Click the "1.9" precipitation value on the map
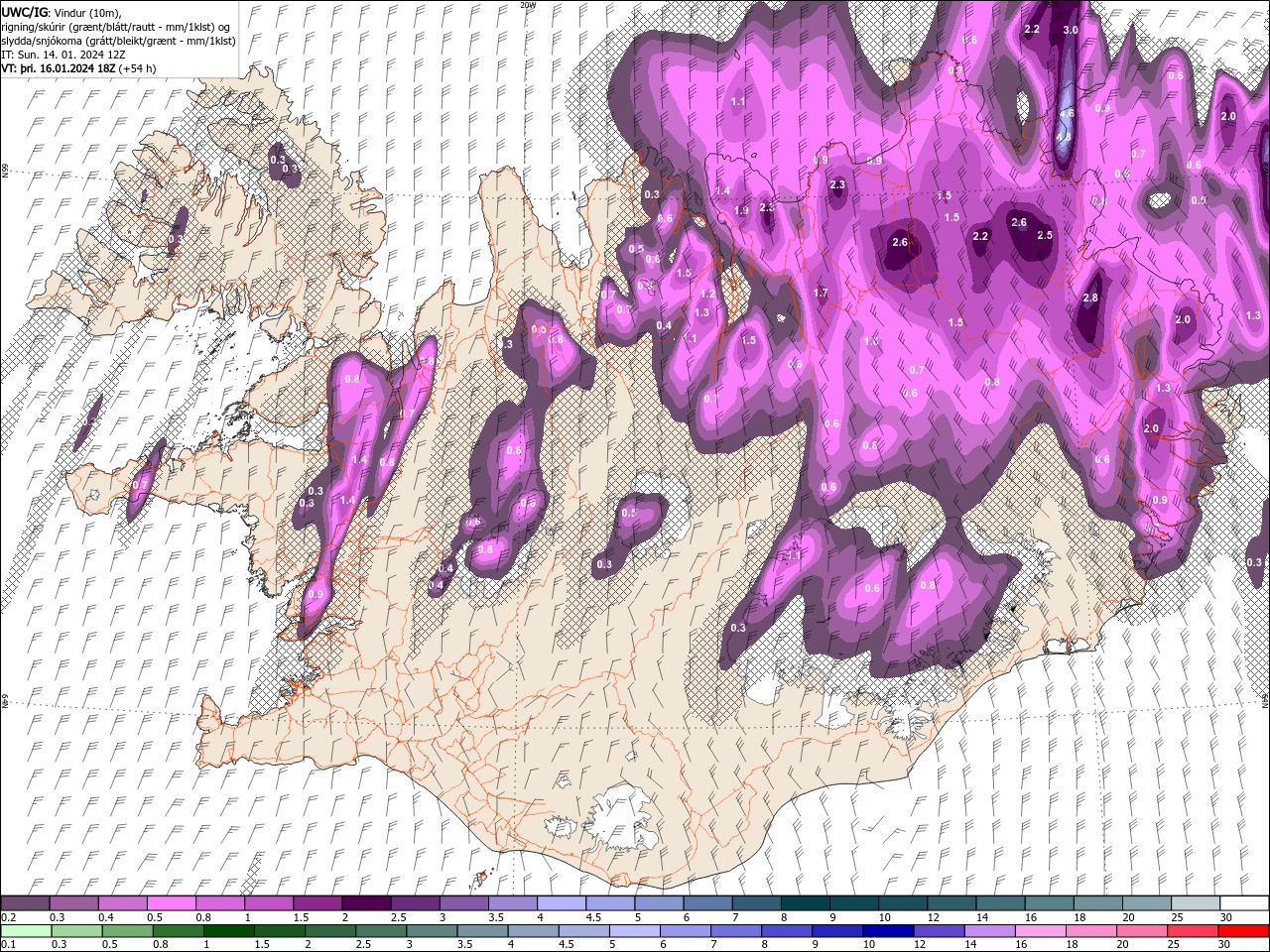 pyautogui.click(x=741, y=210)
